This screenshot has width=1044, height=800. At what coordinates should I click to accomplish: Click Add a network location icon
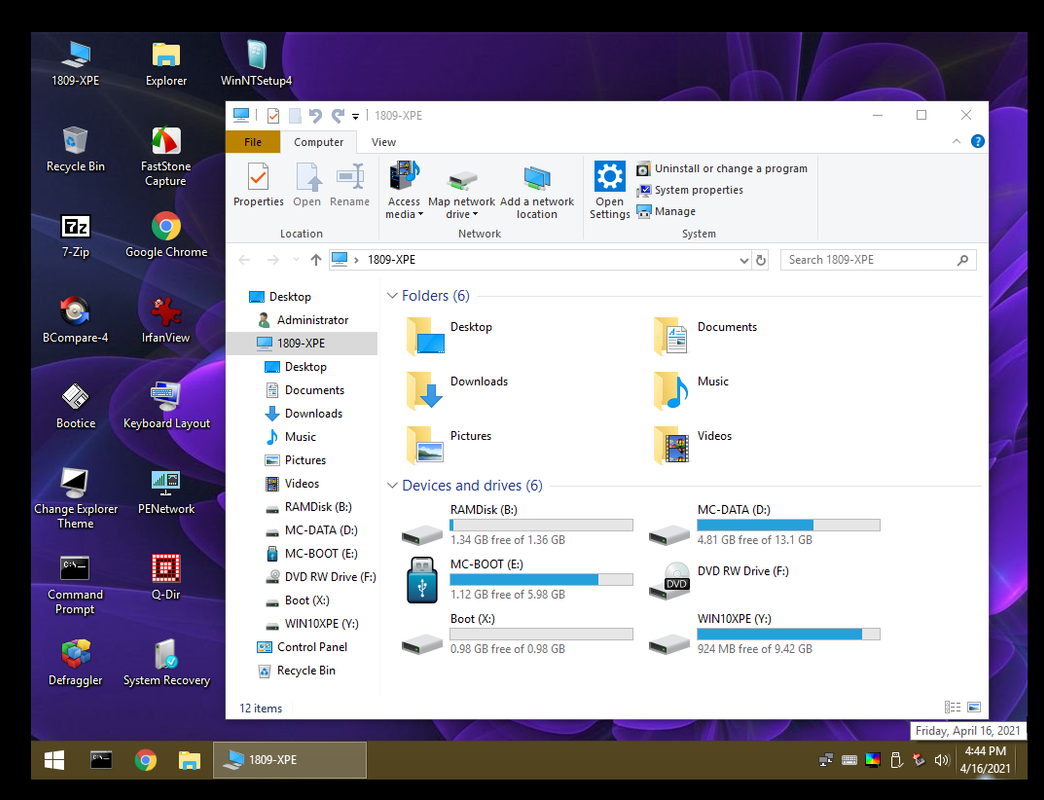[x=537, y=178]
